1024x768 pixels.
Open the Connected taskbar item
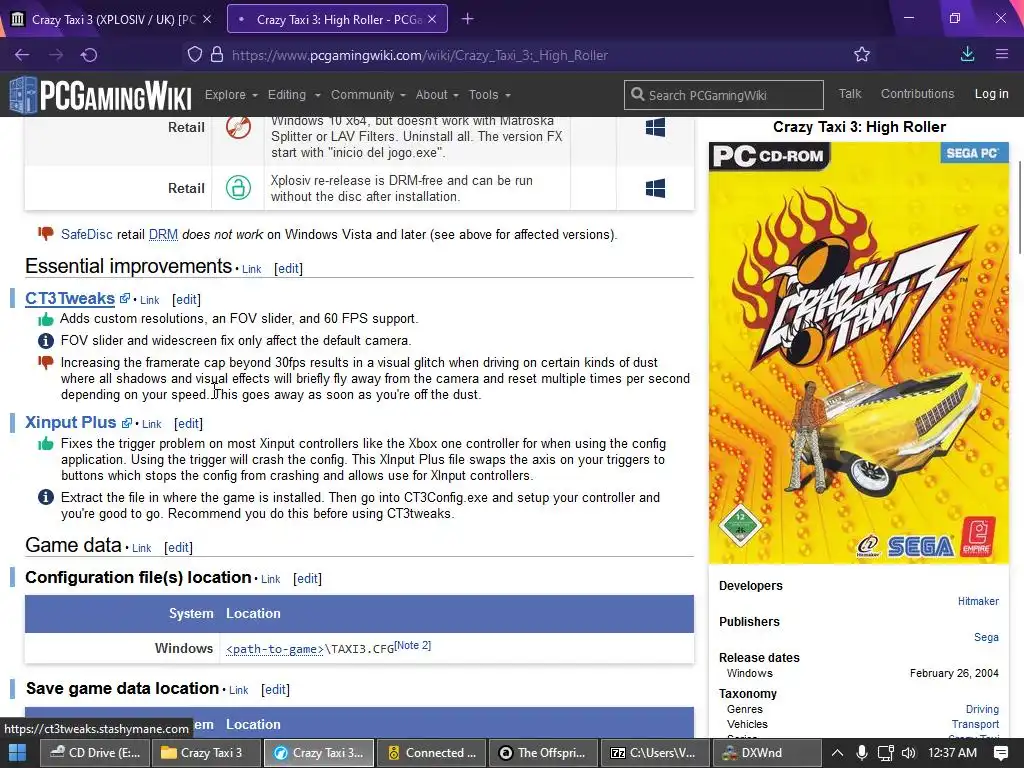click(x=431, y=752)
